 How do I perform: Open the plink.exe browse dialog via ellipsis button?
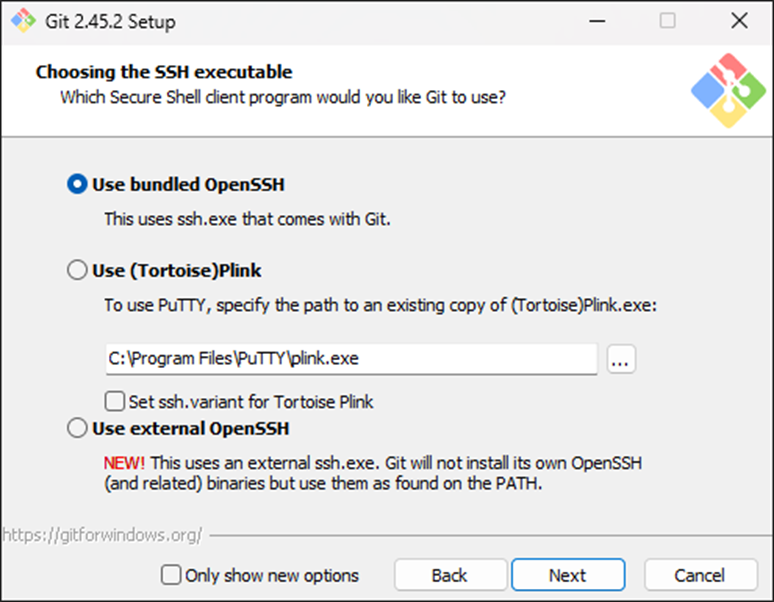pos(621,359)
